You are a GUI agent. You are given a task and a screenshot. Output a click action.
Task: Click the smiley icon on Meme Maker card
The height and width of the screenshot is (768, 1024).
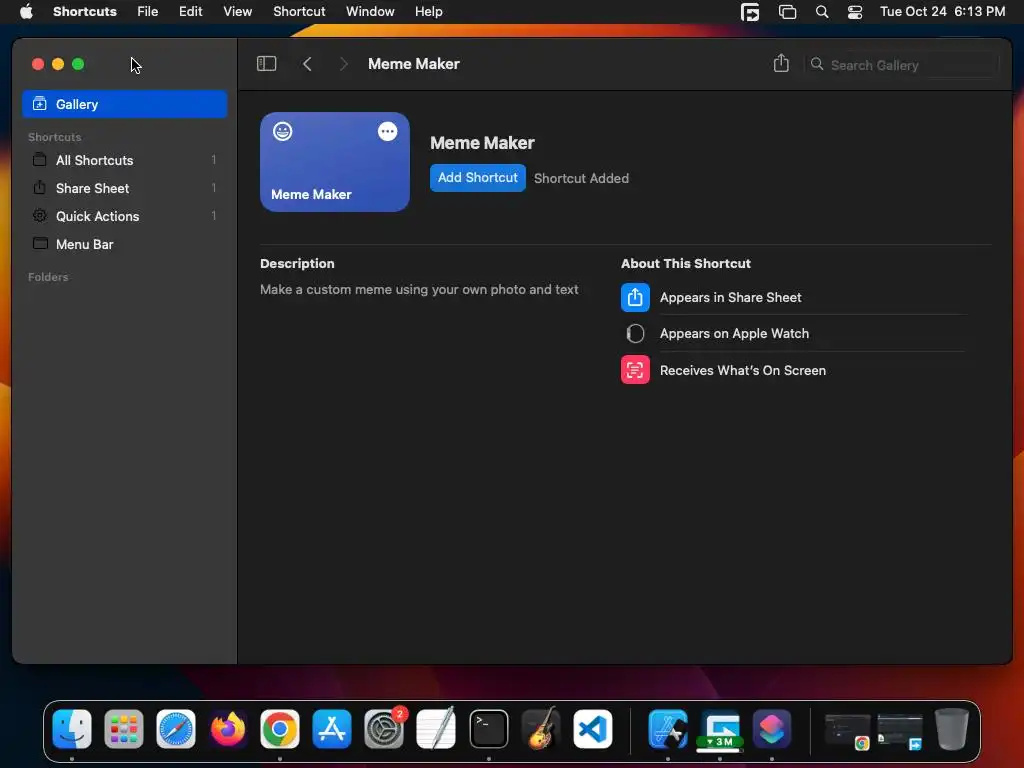pyautogui.click(x=283, y=131)
